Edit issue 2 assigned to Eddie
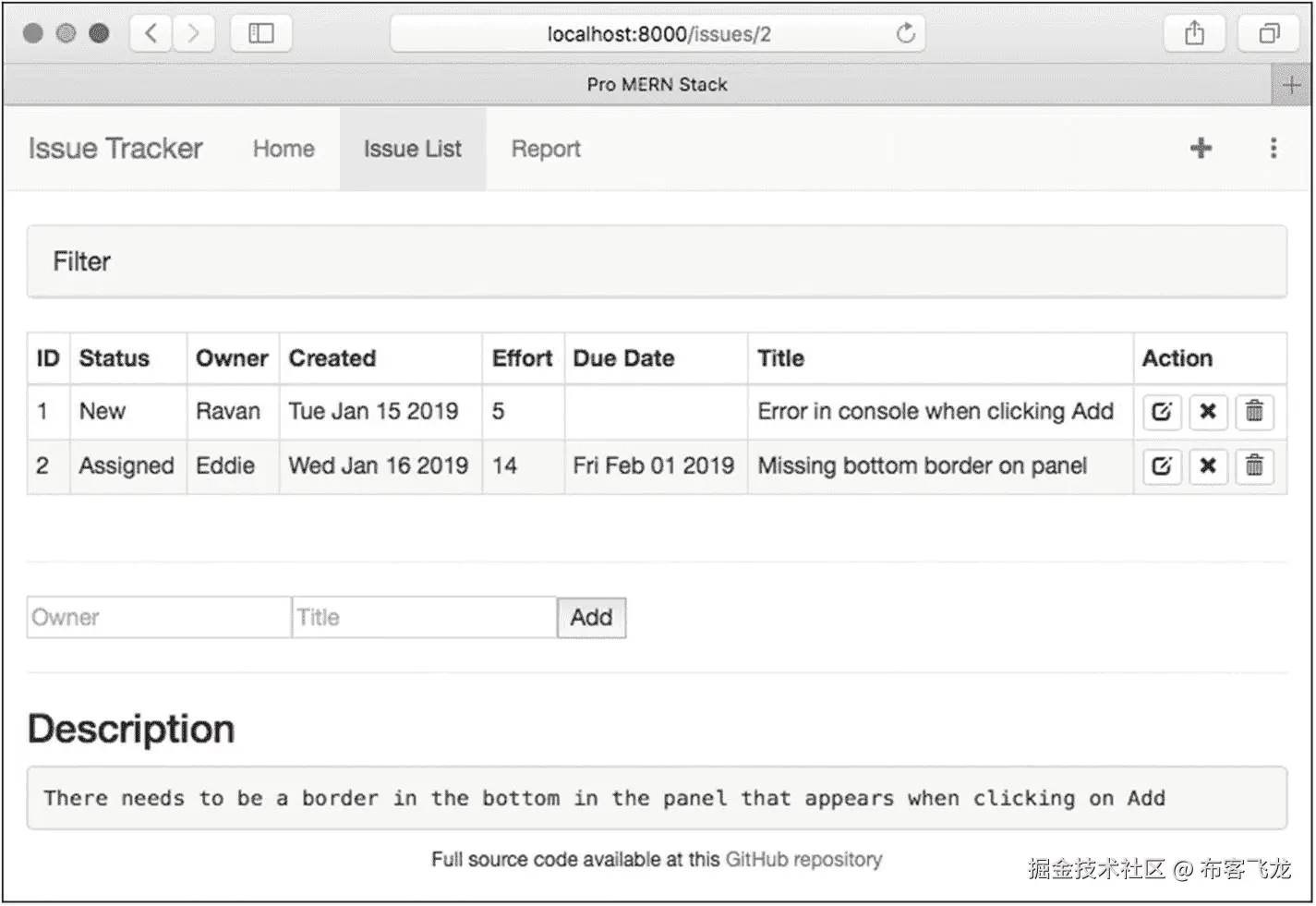Viewport: 1316px width, 906px height. click(x=1162, y=466)
